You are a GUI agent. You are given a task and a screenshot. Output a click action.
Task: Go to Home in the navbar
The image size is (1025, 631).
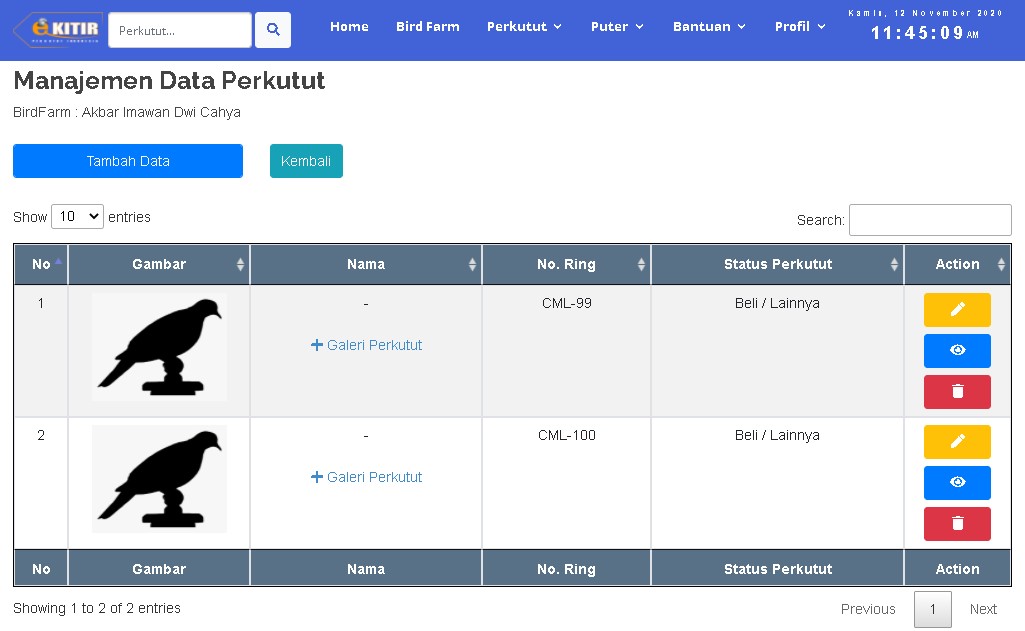[349, 27]
